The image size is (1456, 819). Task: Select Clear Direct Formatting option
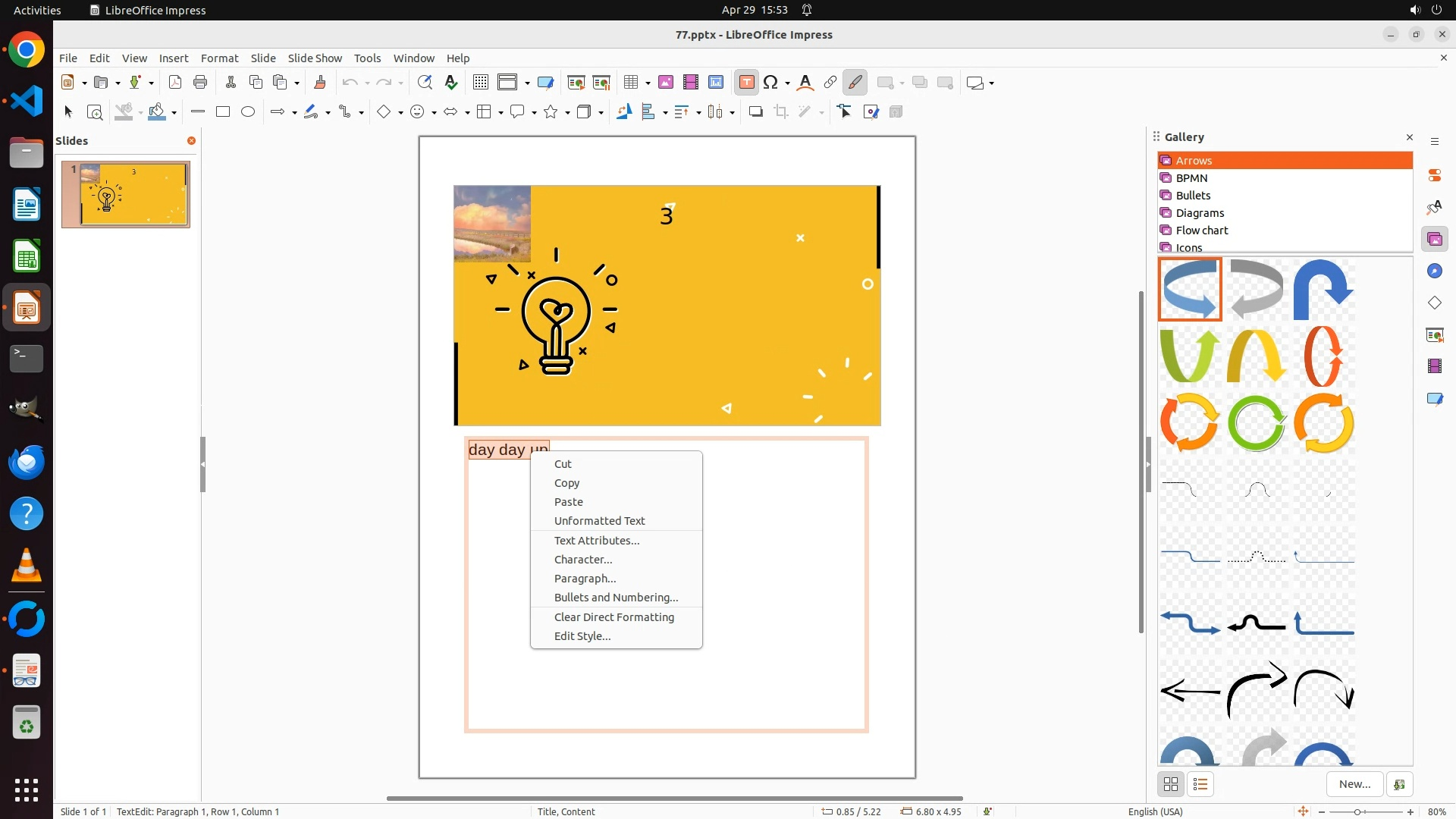[x=613, y=617]
